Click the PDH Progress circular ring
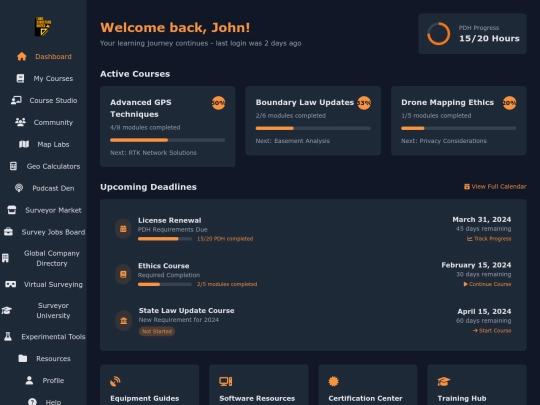This screenshot has height=405, width=540. [439, 34]
